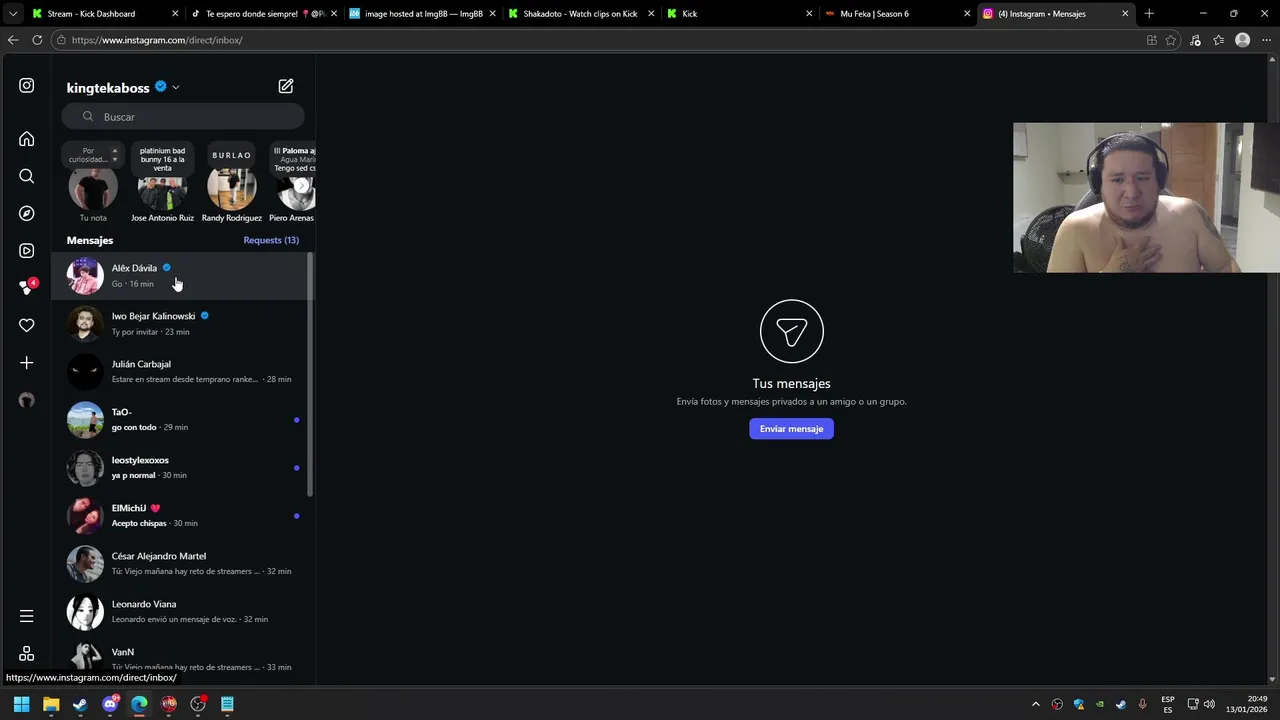Switch to the plain Kick tab

pos(738,14)
